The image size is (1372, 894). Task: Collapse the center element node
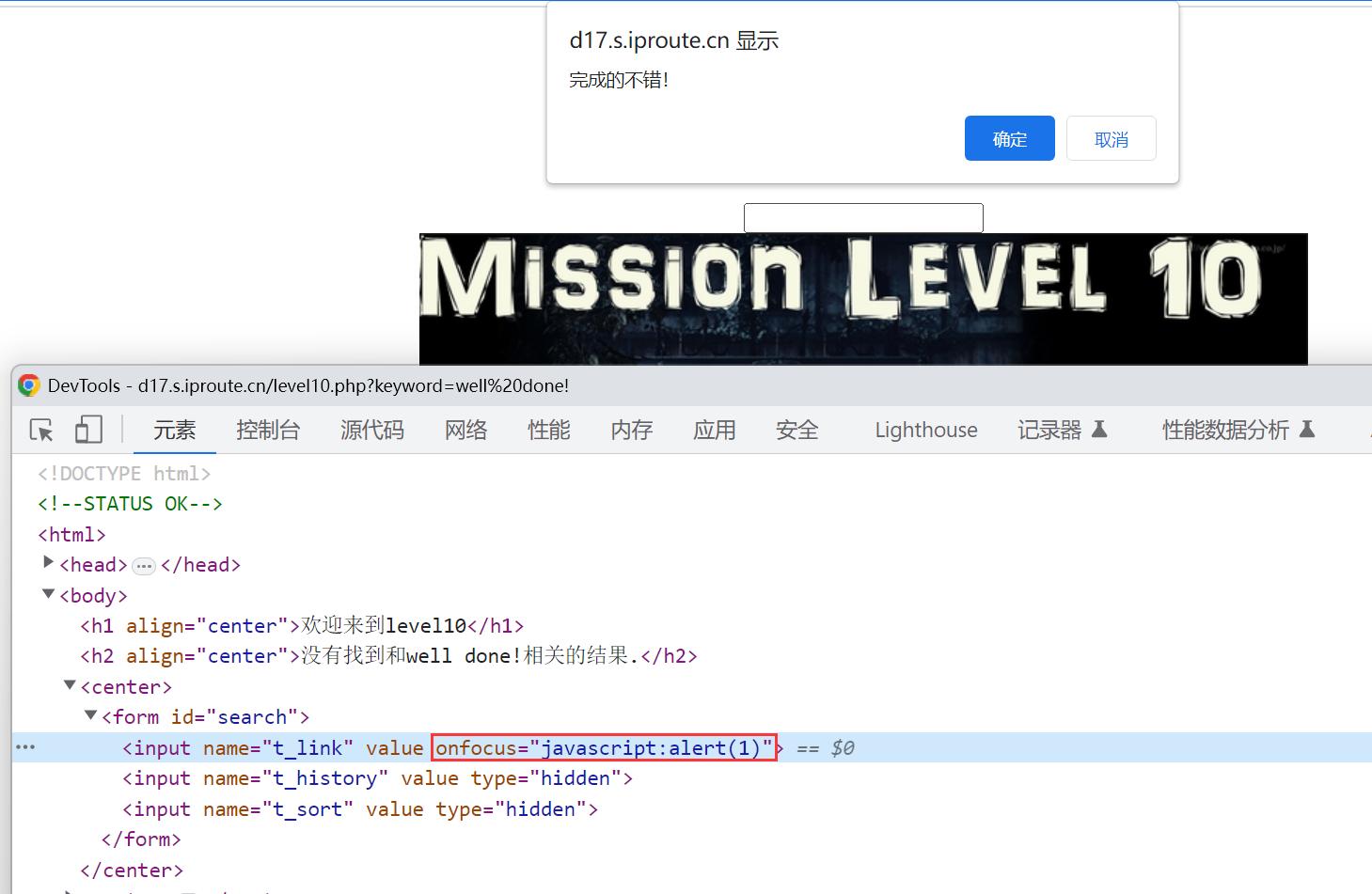click(70, 685)
